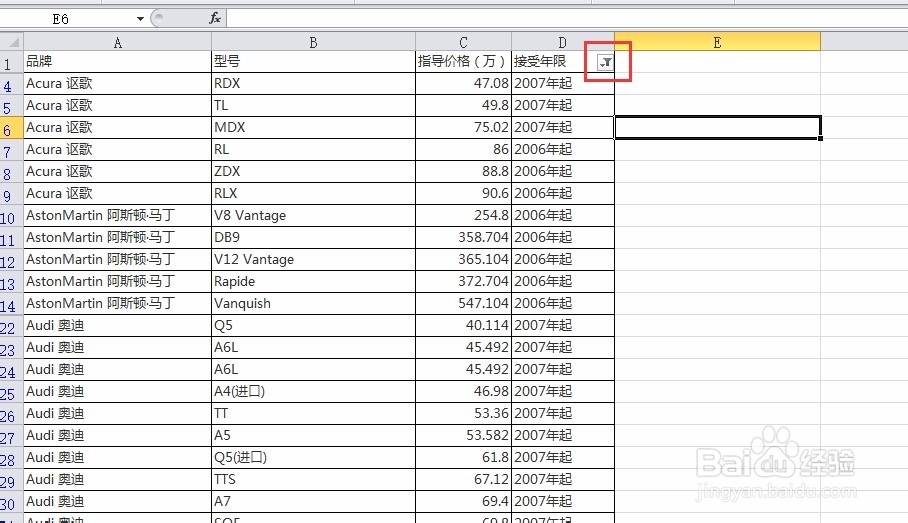Screen dimensions: 908x523
Task: Open the filter dropdown in column D header
Action: tap(605, 62)
